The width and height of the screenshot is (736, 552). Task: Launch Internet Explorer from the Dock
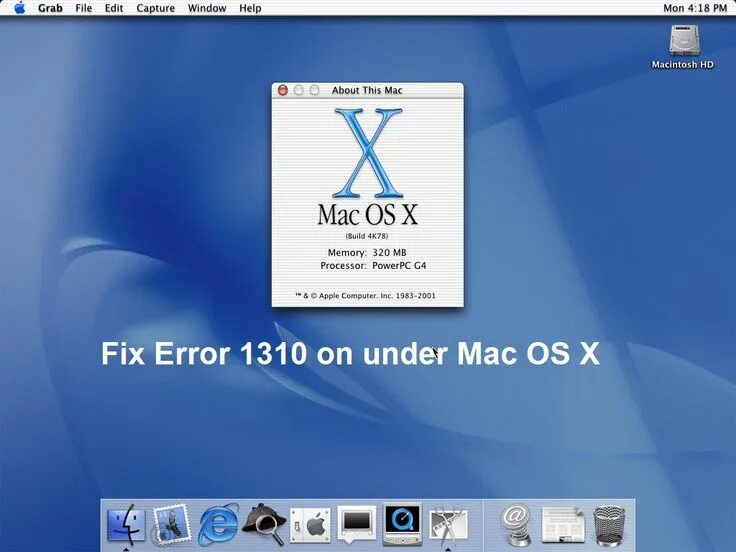click(218, 524)
